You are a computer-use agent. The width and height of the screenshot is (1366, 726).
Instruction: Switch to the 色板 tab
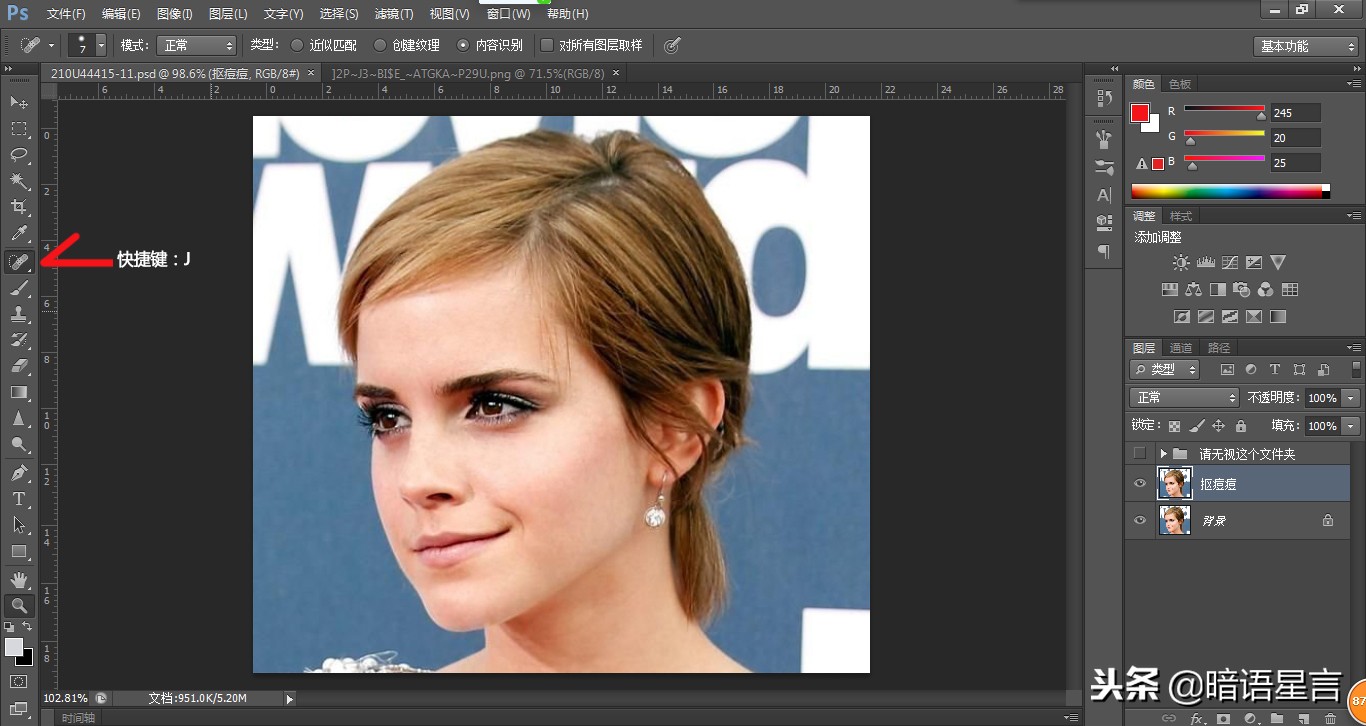click(1180, 84)
